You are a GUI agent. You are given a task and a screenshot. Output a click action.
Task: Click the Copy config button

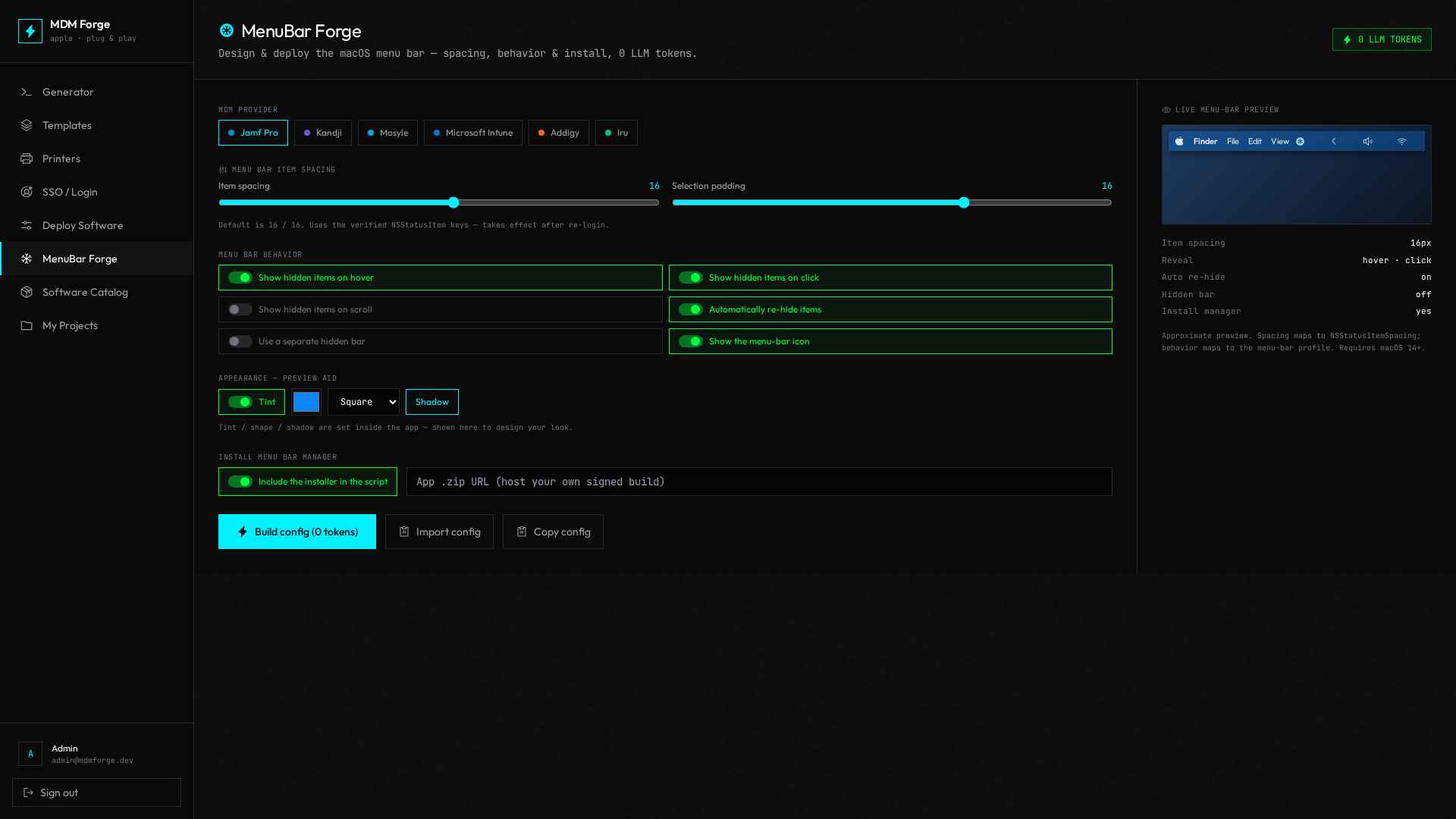[x=553, y=532]
